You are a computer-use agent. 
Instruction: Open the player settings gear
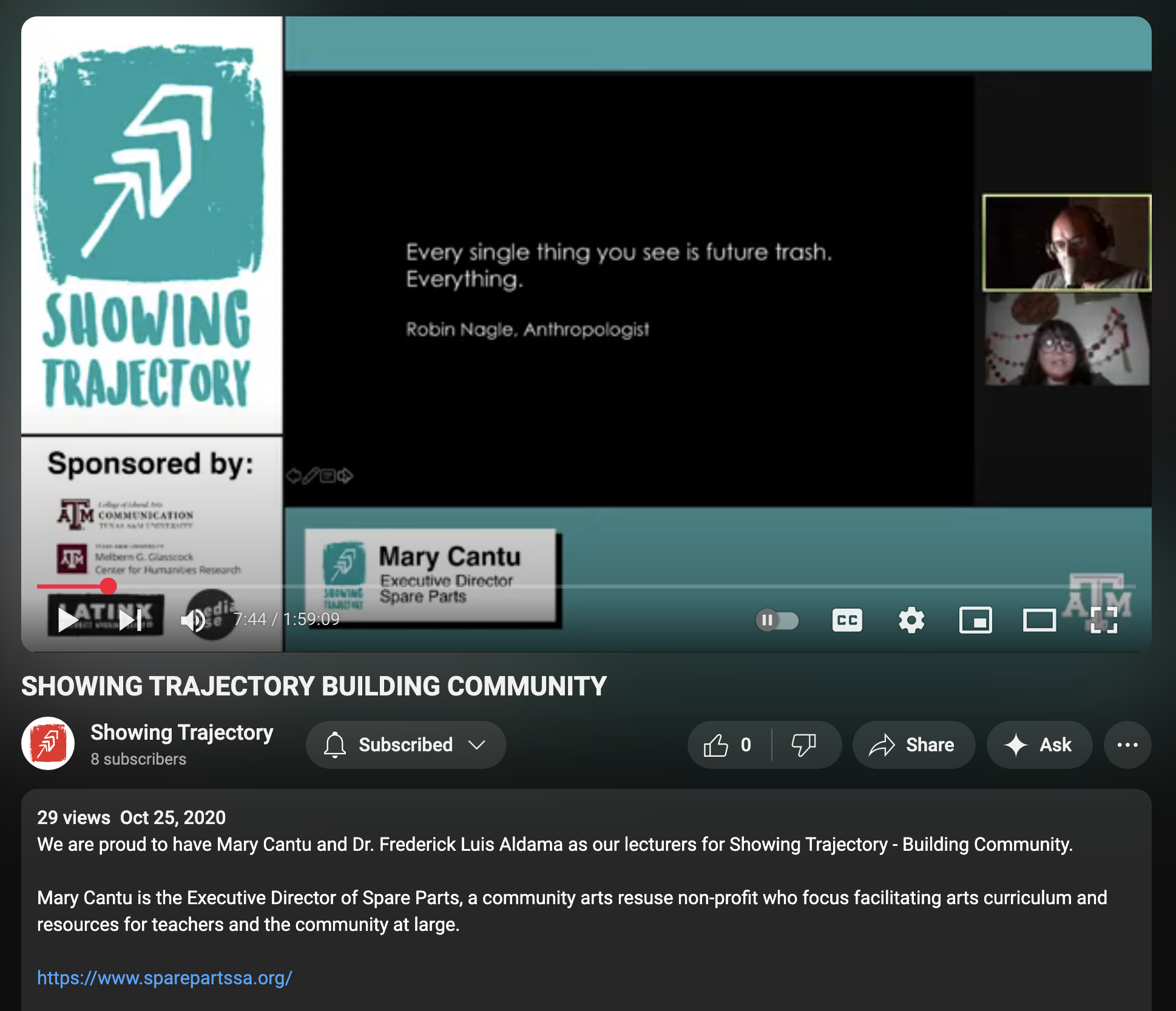pyautogui.click(x=911, y=620)
